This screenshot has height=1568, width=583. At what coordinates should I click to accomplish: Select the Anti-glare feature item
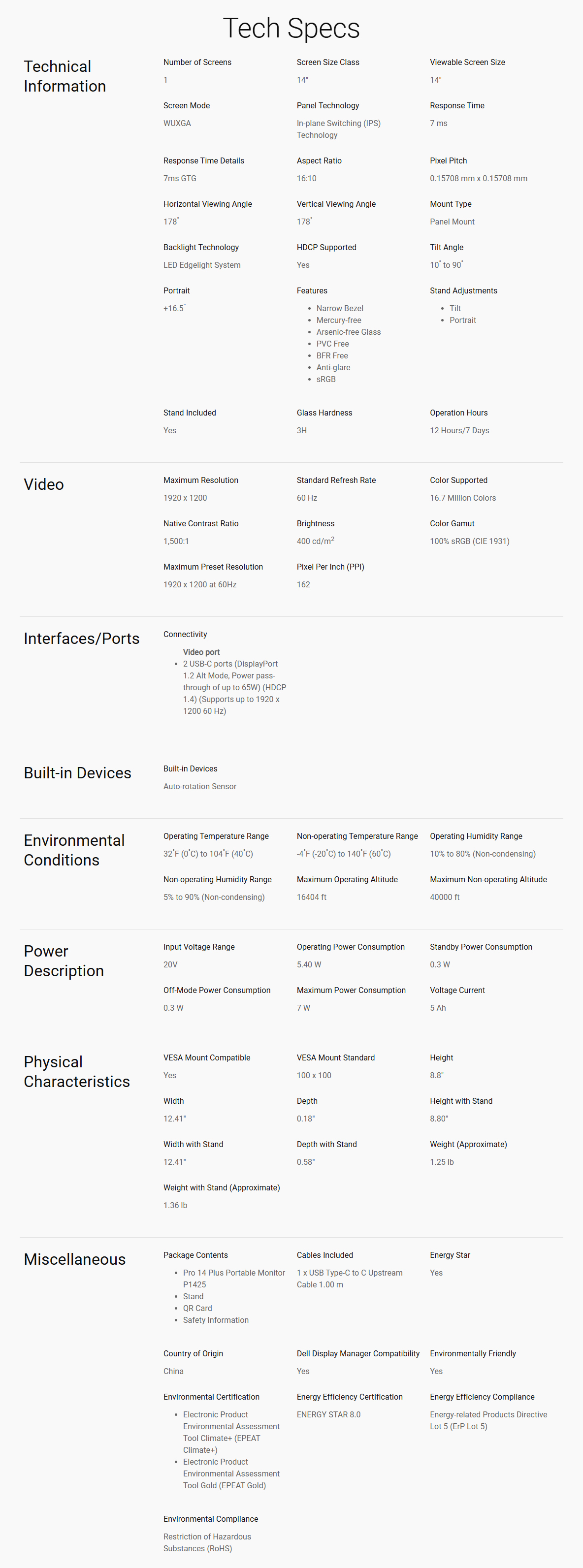[x=333, y=368]
